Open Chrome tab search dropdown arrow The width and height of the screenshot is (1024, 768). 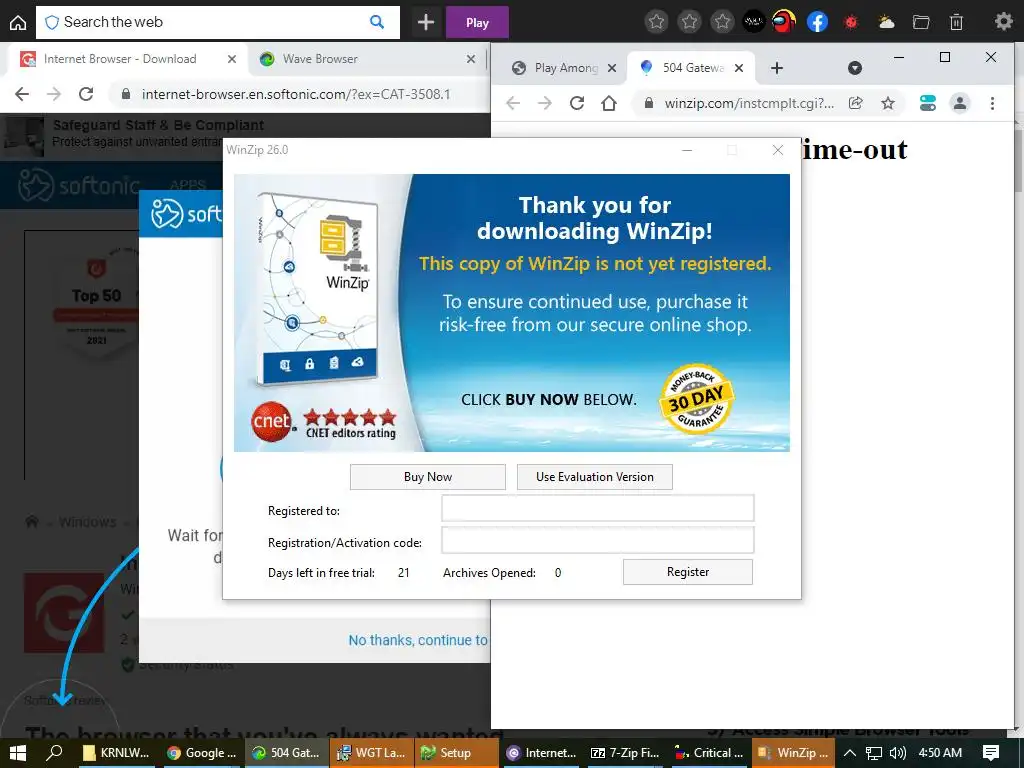(x=855, y=68)
